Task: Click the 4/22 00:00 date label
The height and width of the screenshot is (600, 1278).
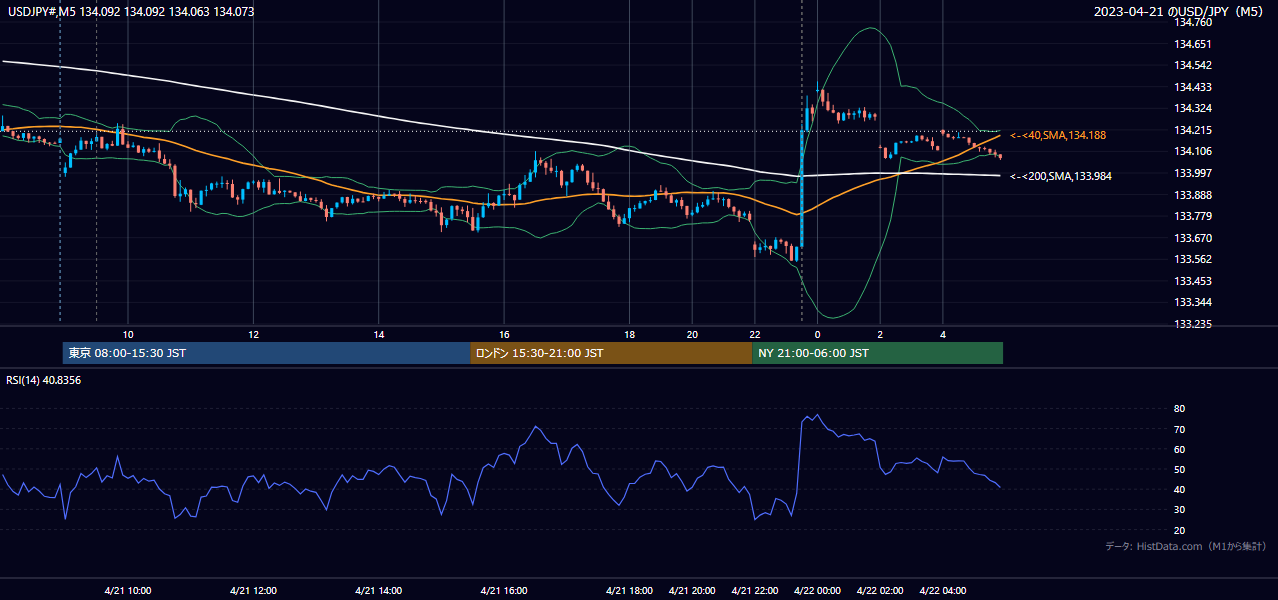Action: pos(817,591)
